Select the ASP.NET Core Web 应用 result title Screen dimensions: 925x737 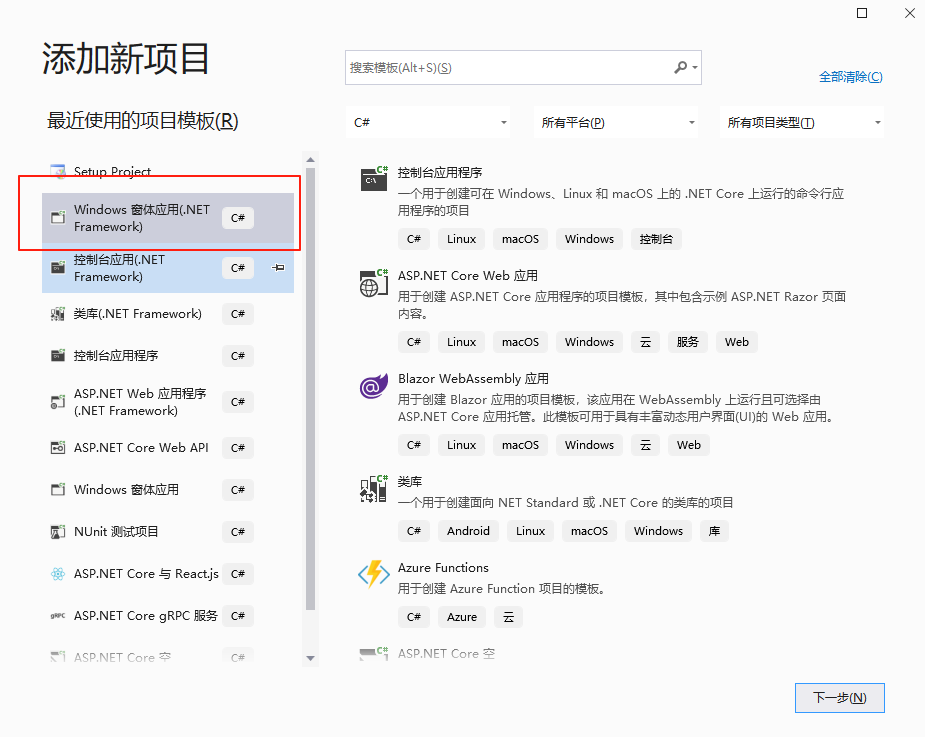tap(468, 276)
